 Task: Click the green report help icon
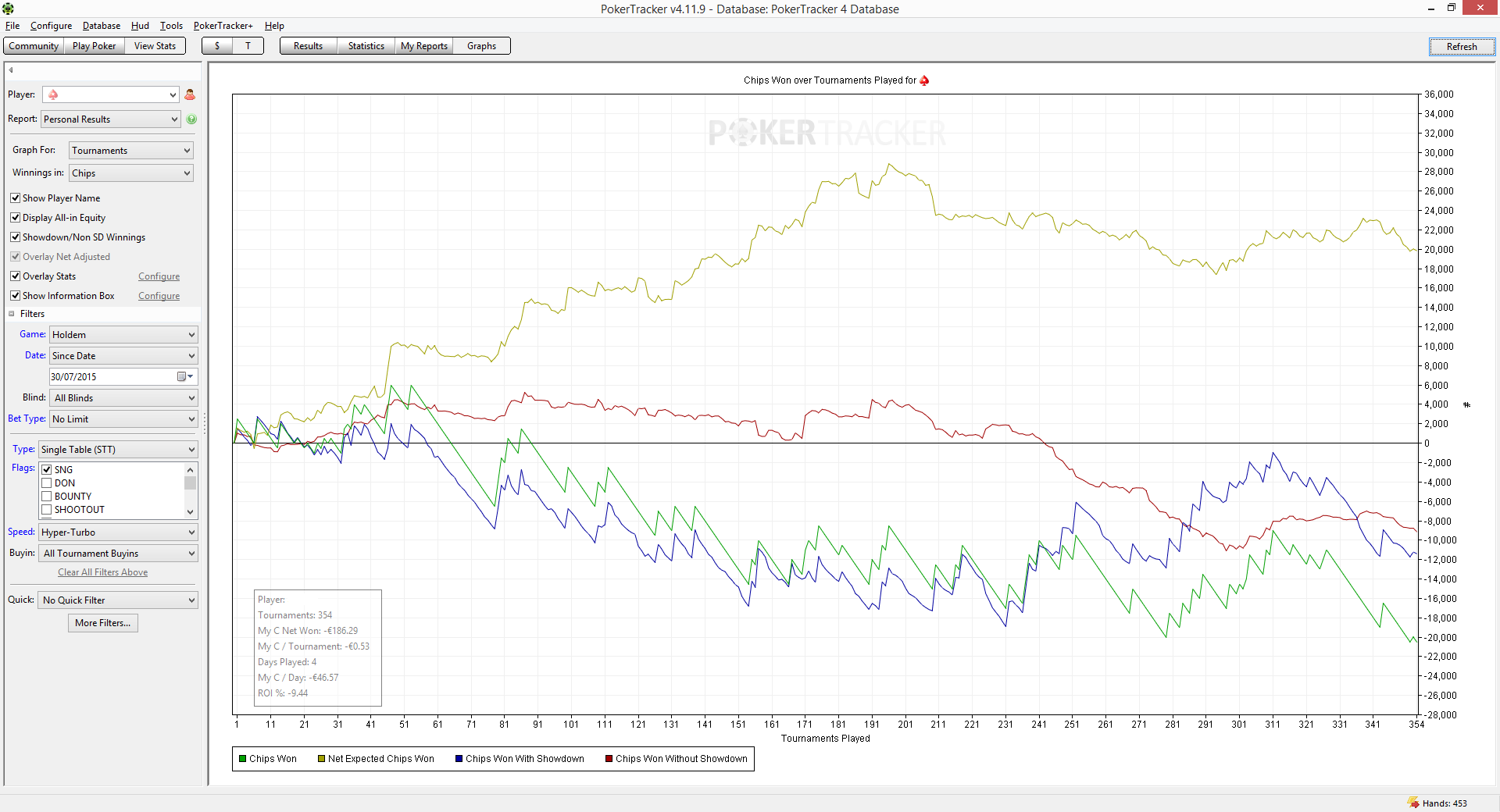(191, 119)
